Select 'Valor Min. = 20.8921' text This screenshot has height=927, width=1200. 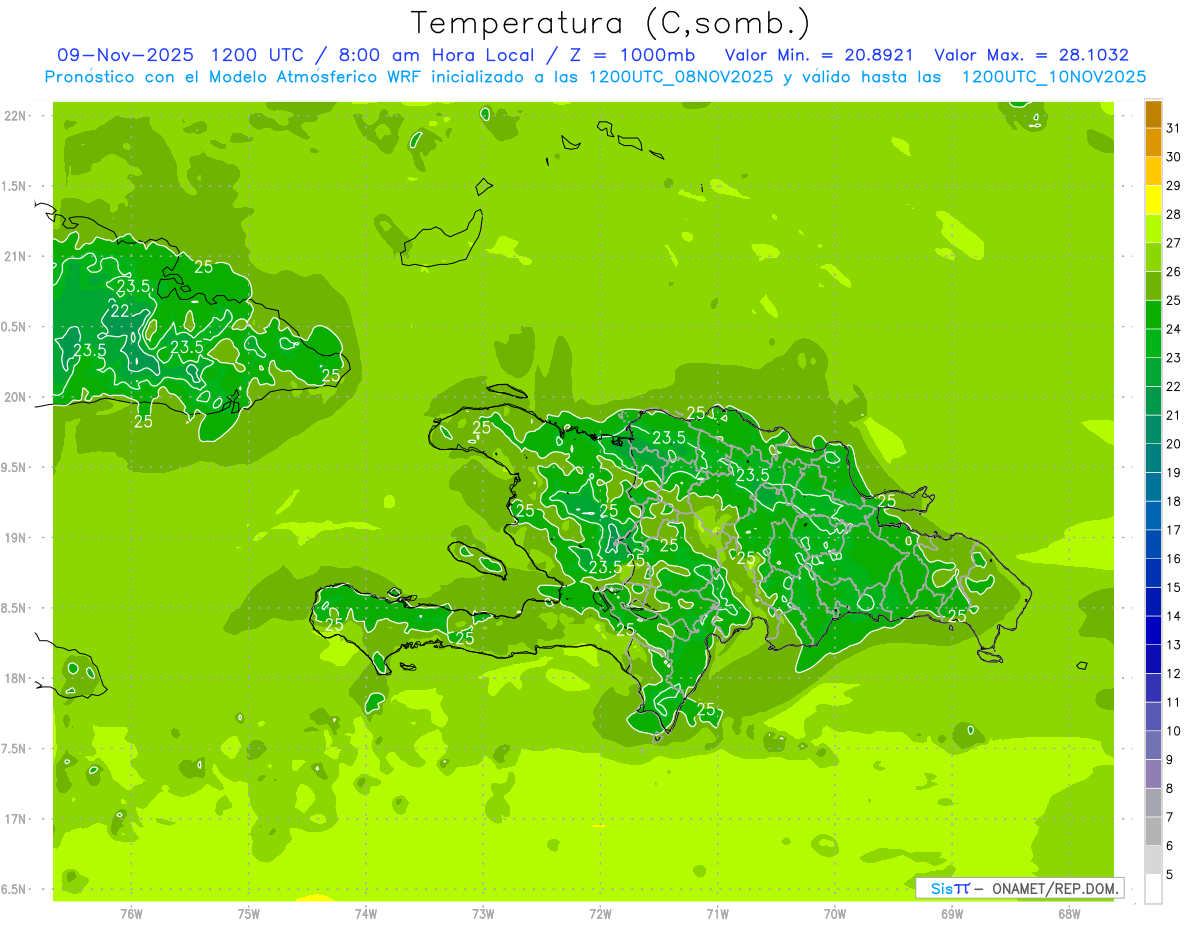pyautogui.click(x=819, y=55)
